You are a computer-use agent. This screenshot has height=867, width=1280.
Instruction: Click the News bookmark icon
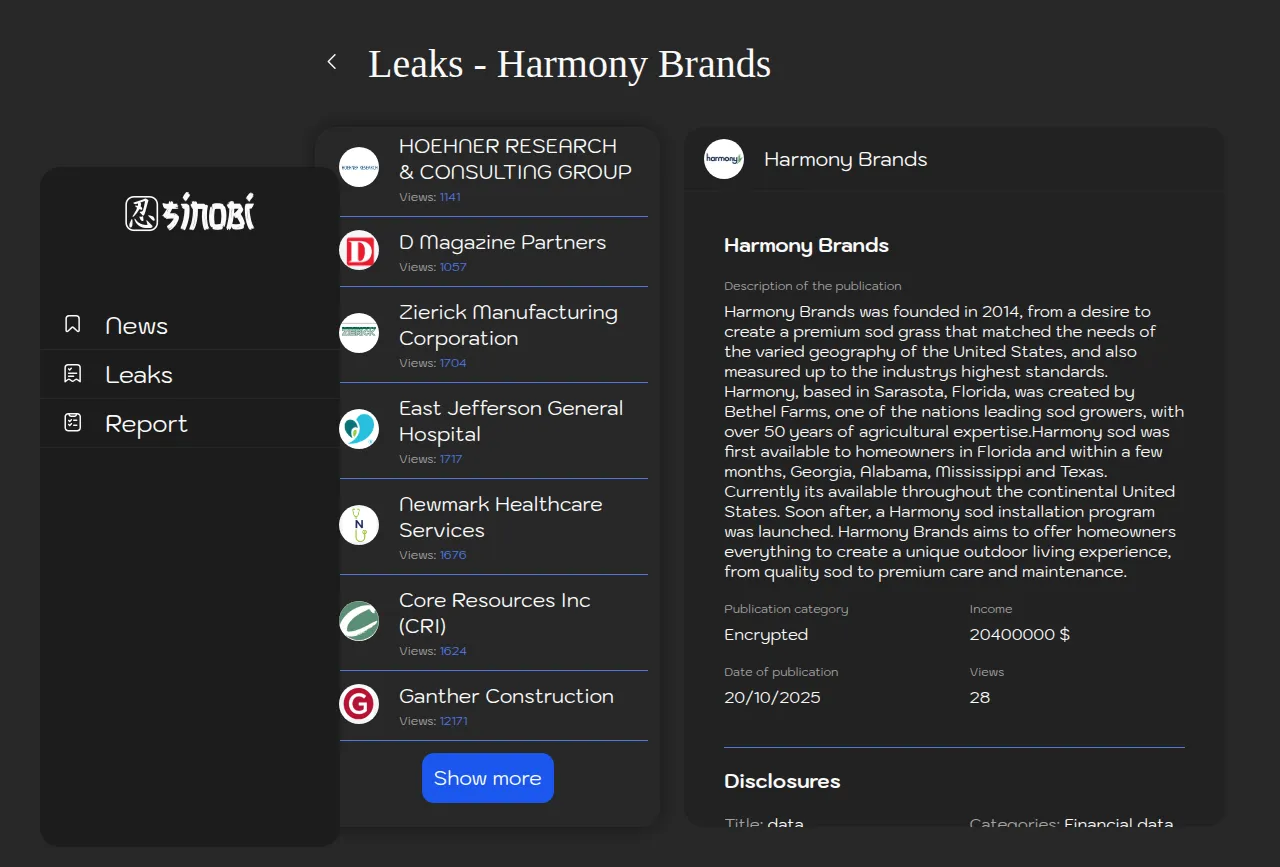[x=72, y=324]
